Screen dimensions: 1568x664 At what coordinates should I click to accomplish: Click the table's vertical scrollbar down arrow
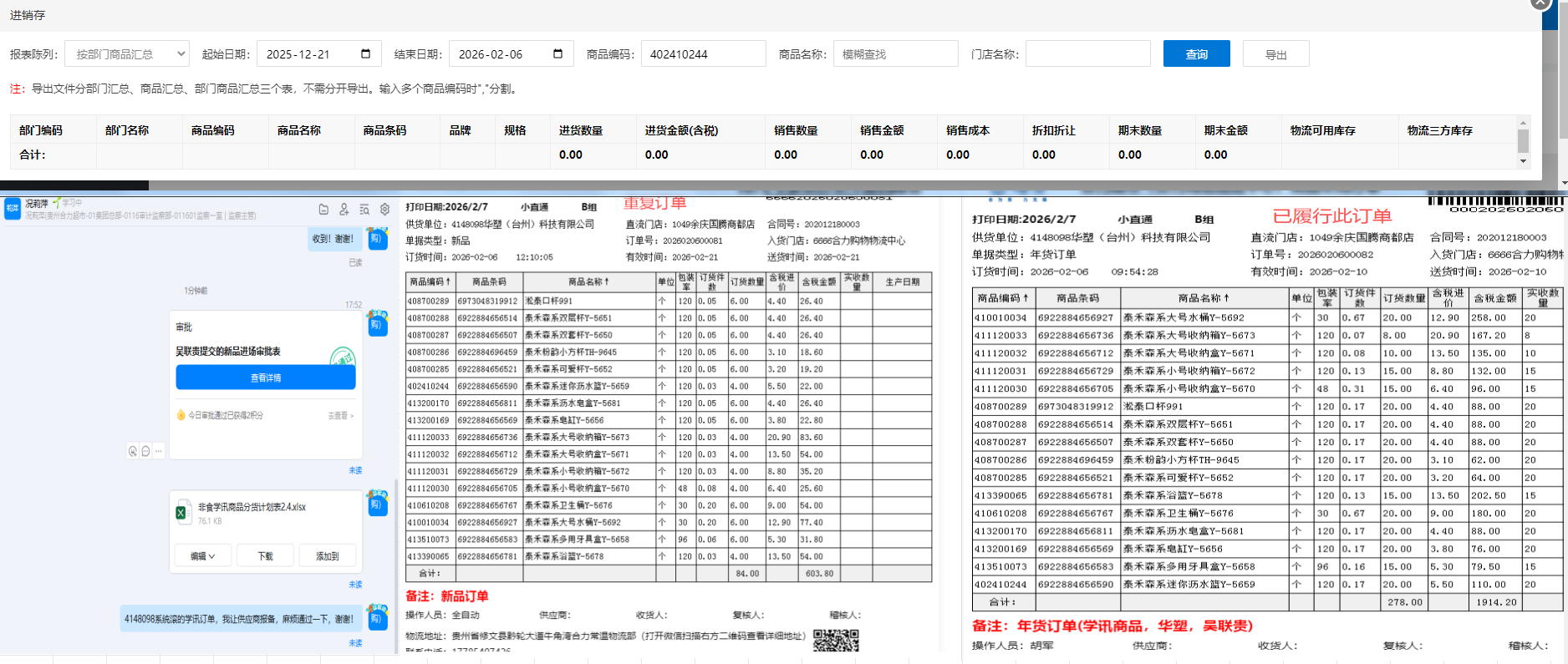pos(1523,161)
